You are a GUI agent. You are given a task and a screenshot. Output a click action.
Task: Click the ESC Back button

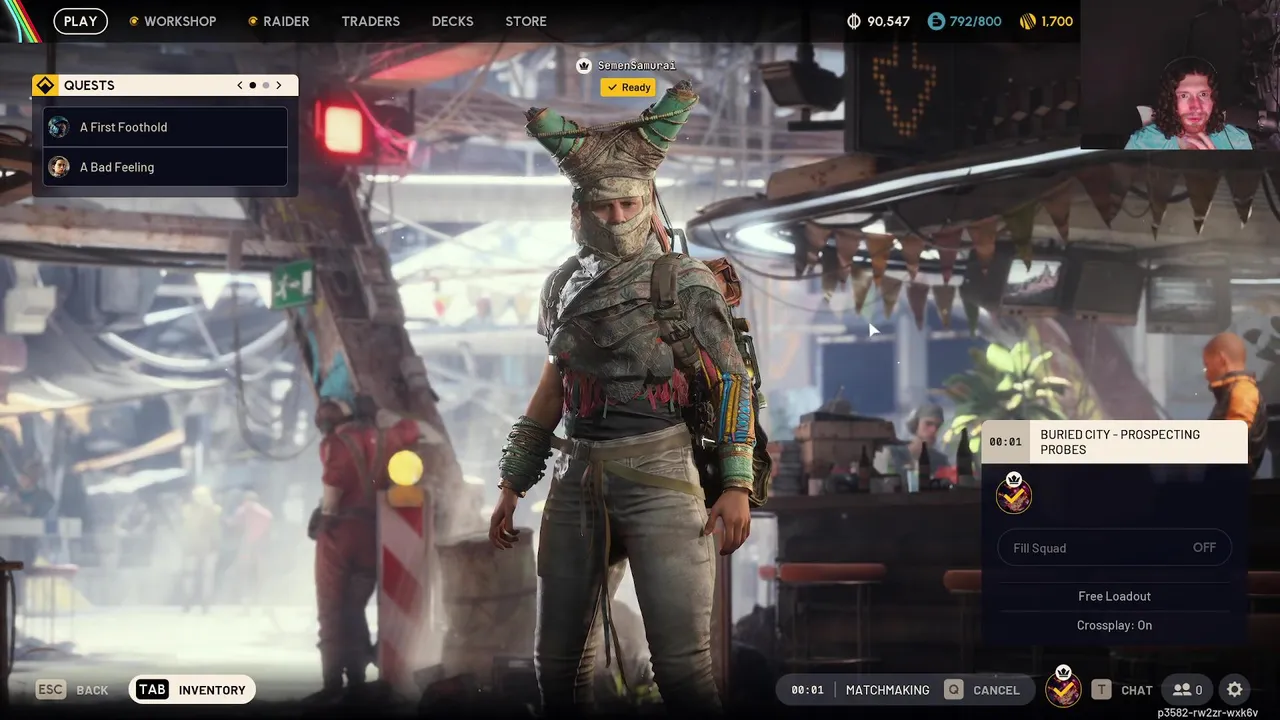point(72,690)
